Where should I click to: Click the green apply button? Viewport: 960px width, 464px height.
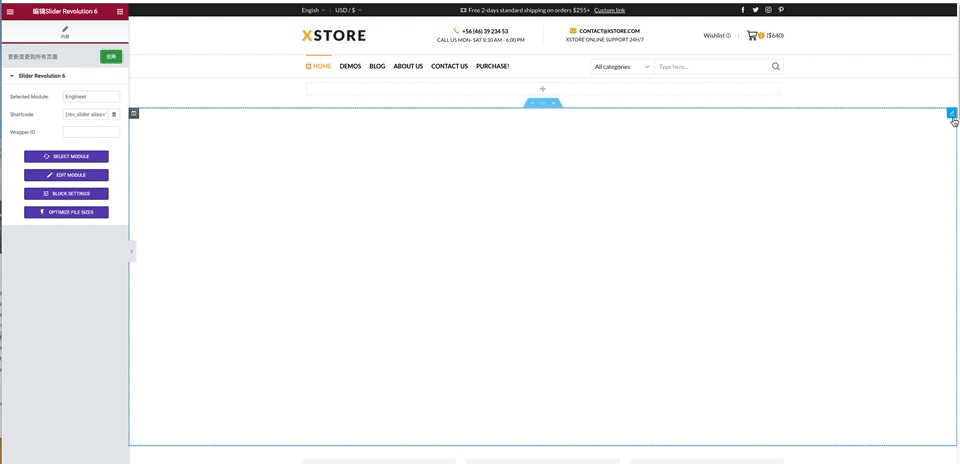pyautogui.click(x=111, y=56)
